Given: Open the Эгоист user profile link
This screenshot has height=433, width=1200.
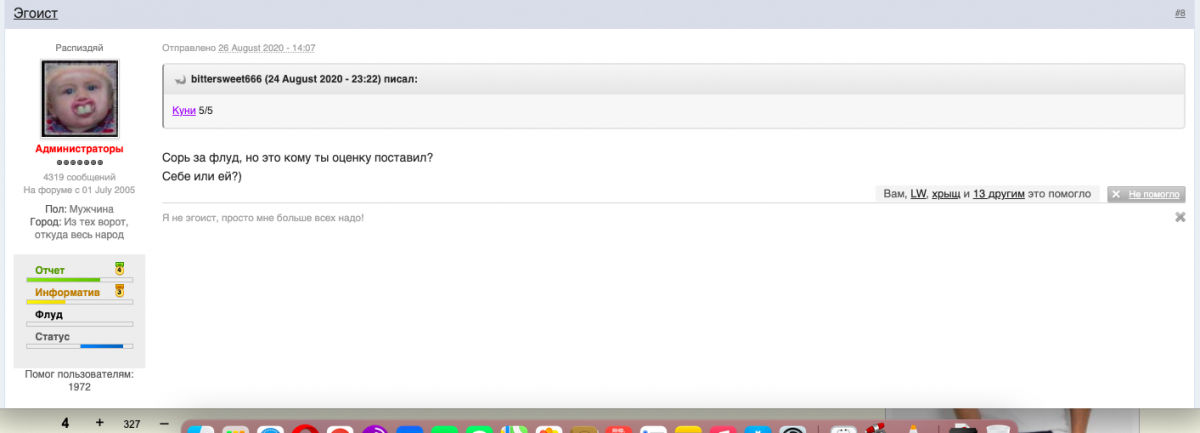Looking at the screenshot, I should click(x=36, y=13).
